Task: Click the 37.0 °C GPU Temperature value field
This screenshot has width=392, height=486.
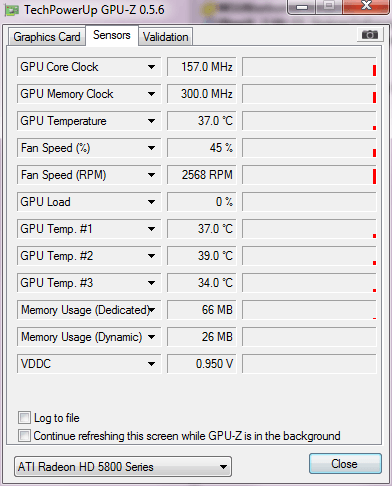Action: pos(202,121)
